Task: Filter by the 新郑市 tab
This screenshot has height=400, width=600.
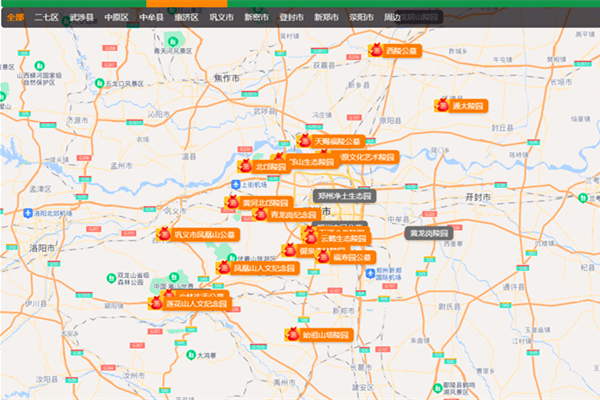Action: point(326,17)
